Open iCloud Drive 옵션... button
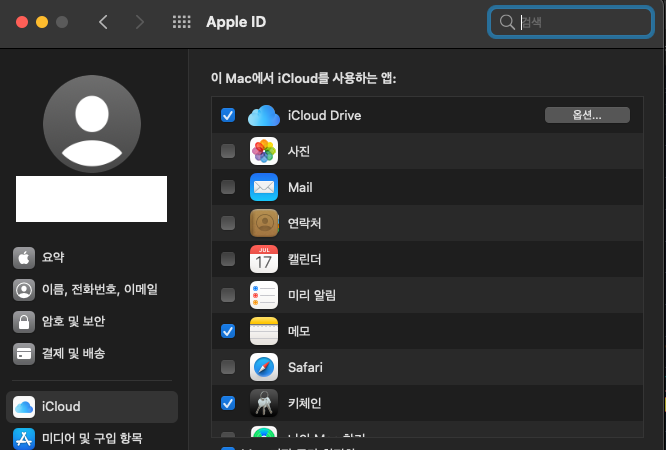 pos(587,115)
